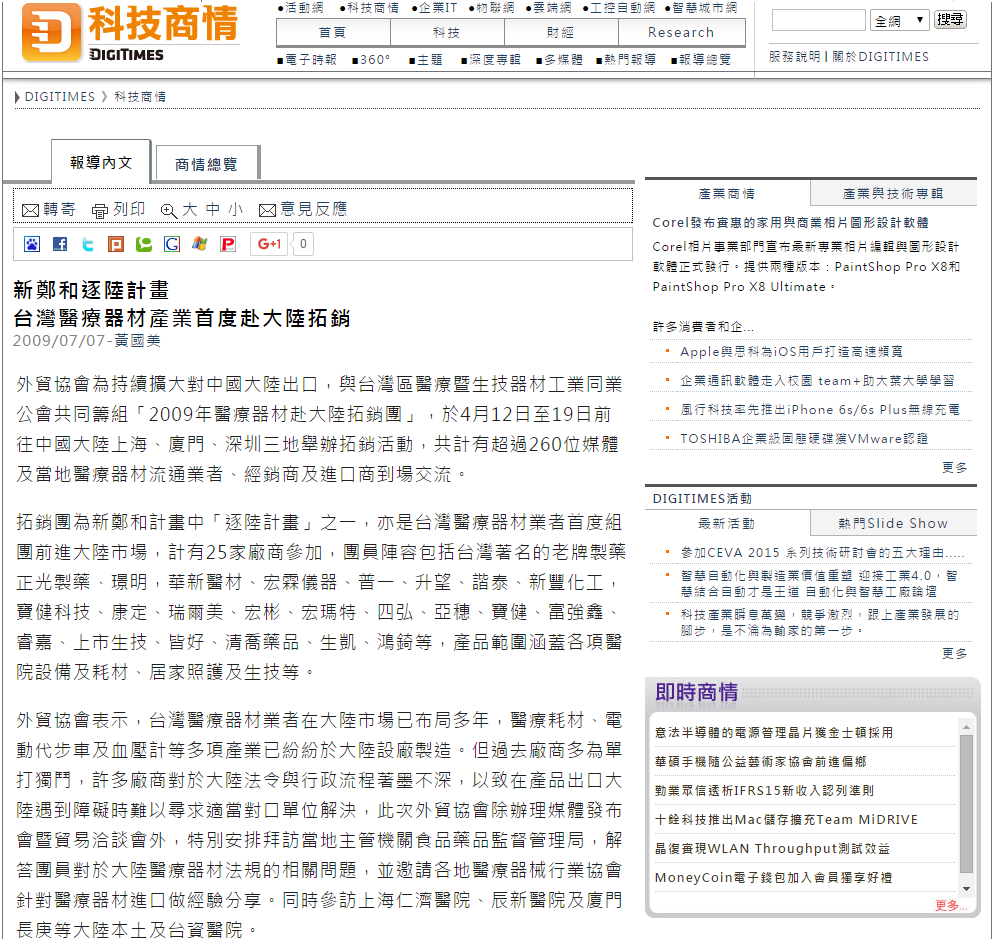Share the article on Twitter
The width and height of the screenshot is (996, 939).
coord(88,244)
